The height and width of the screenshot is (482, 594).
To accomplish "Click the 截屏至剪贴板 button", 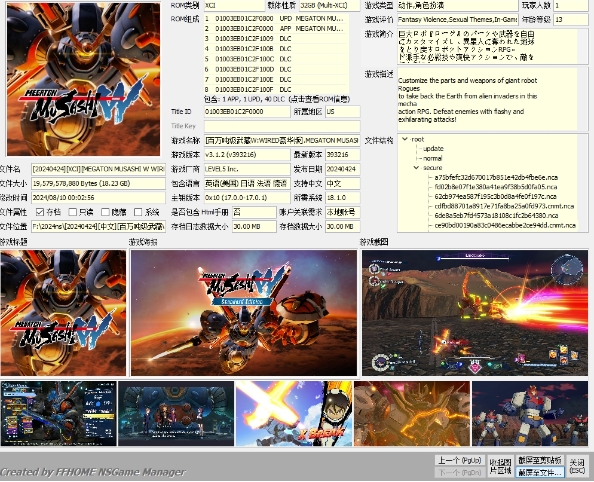I will (539, 460).
